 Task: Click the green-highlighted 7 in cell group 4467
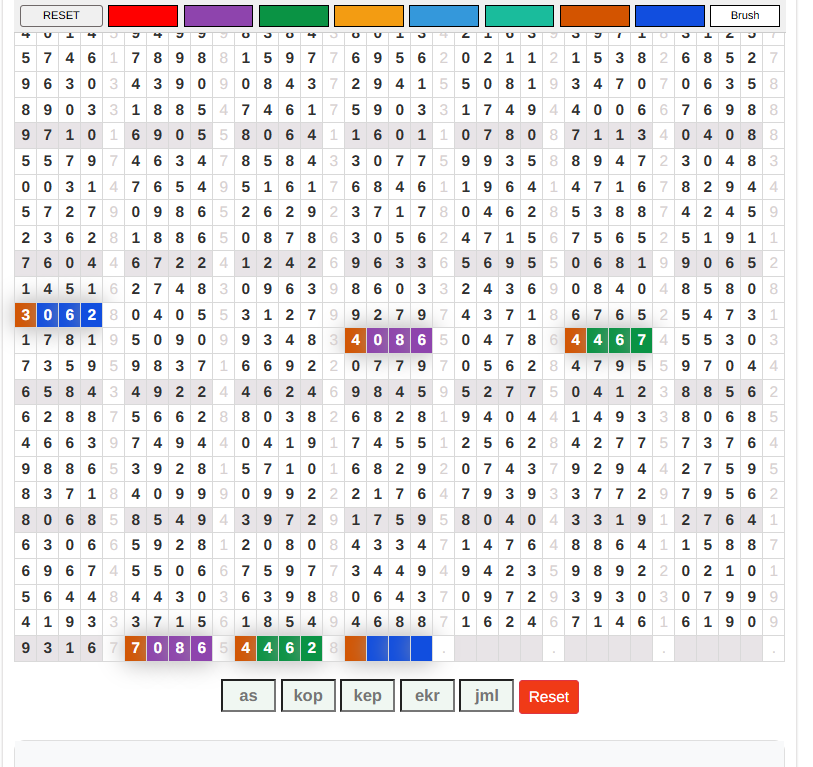(641, 341)
